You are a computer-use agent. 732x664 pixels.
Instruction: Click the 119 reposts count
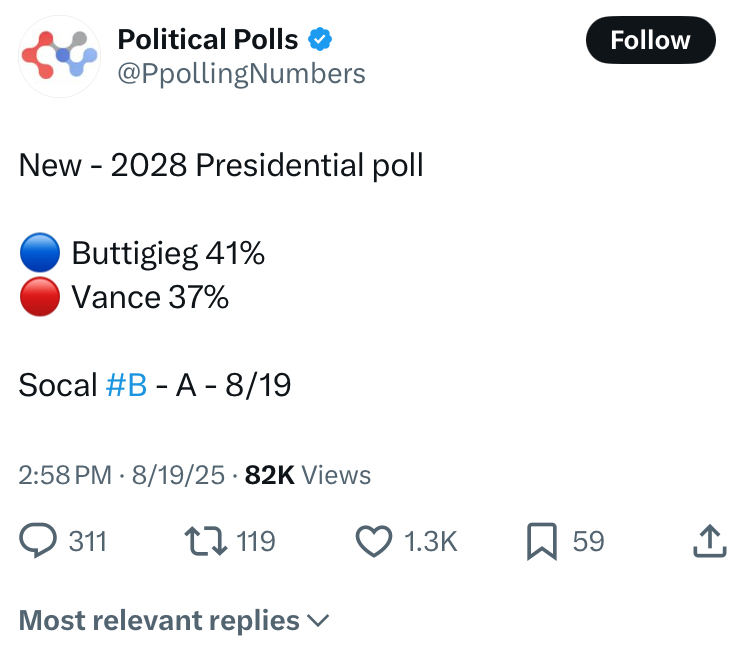pyautogui.click(x=255, y=541)
